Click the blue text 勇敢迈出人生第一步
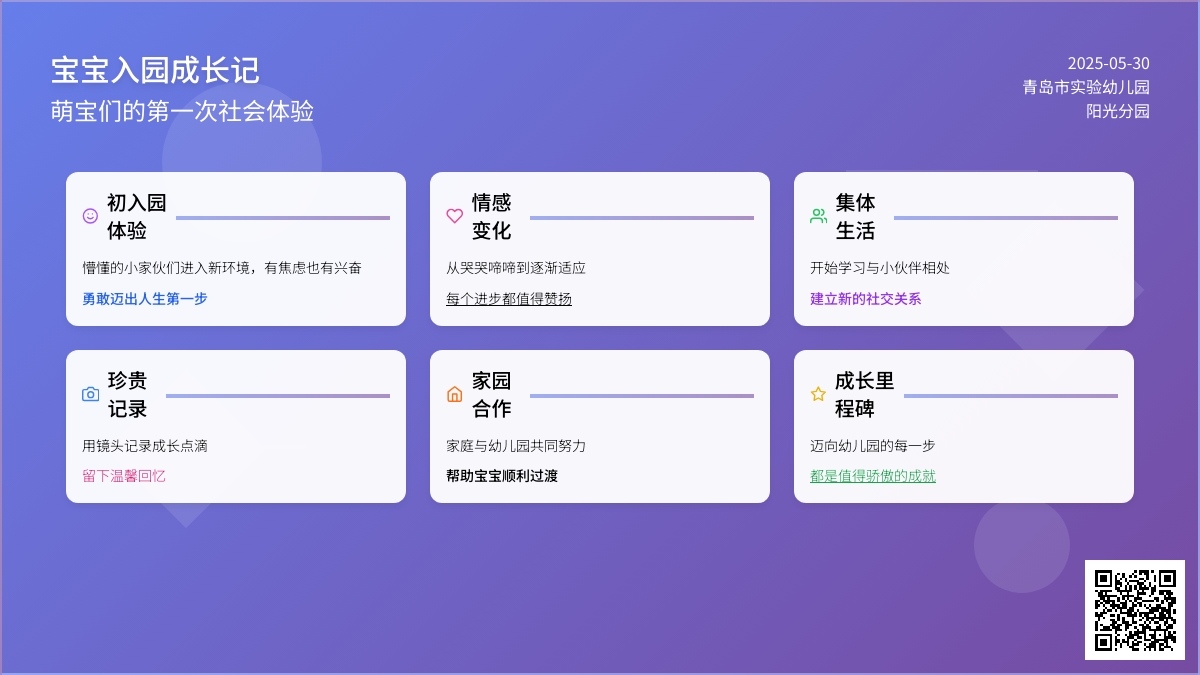 (x=145, y=298)
